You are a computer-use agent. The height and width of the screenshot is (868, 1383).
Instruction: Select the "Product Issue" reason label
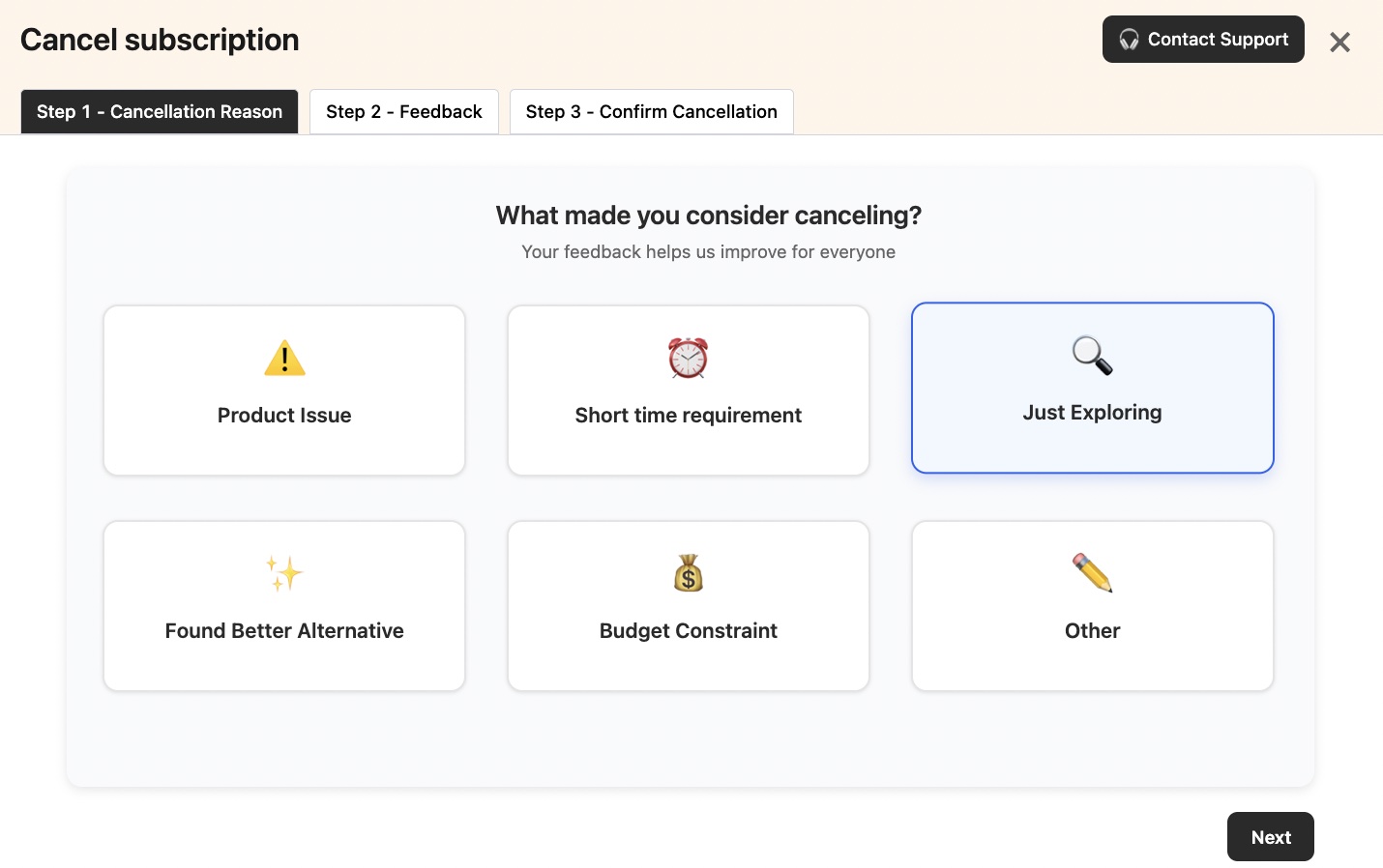284,416
